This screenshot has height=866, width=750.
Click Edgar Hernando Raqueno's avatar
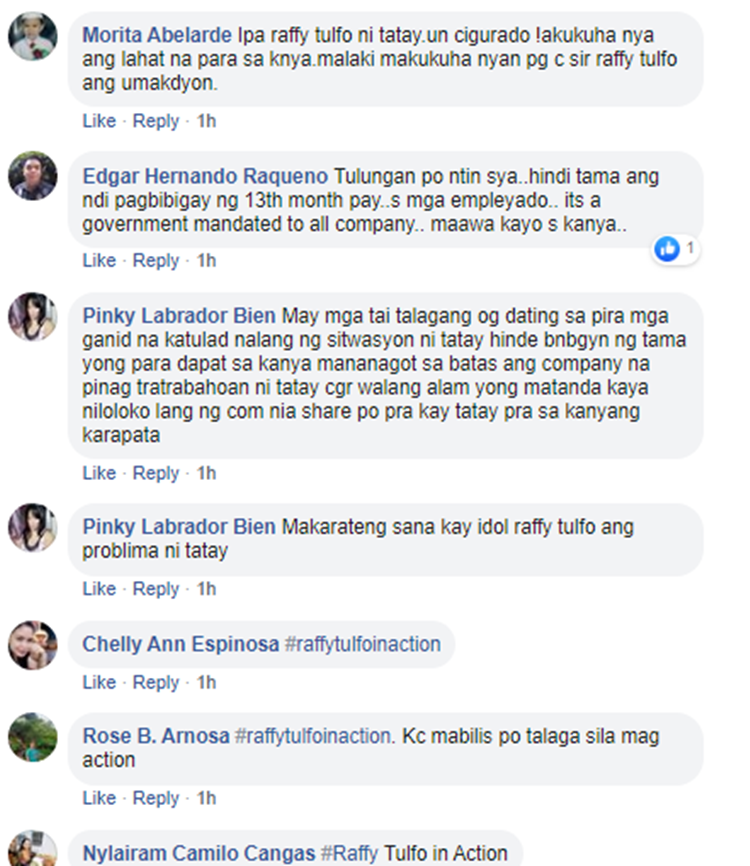tap(33, 176)
